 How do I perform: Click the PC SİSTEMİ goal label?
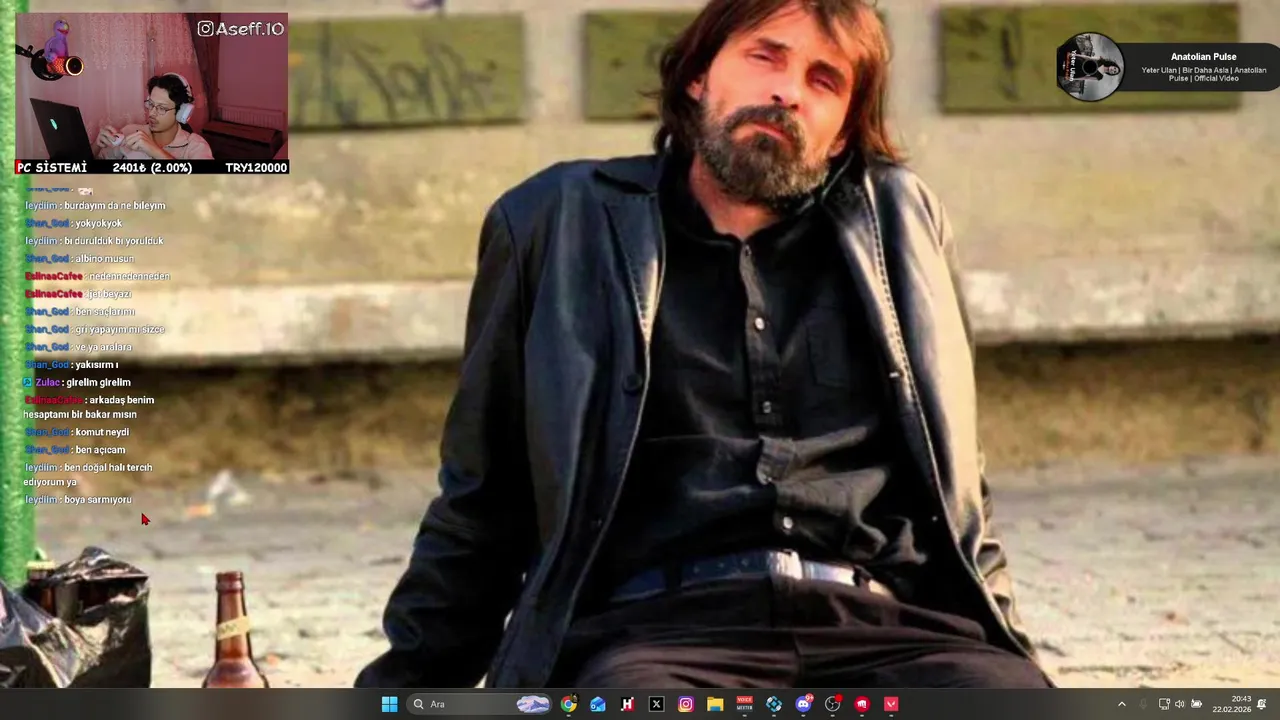point(52,168)
